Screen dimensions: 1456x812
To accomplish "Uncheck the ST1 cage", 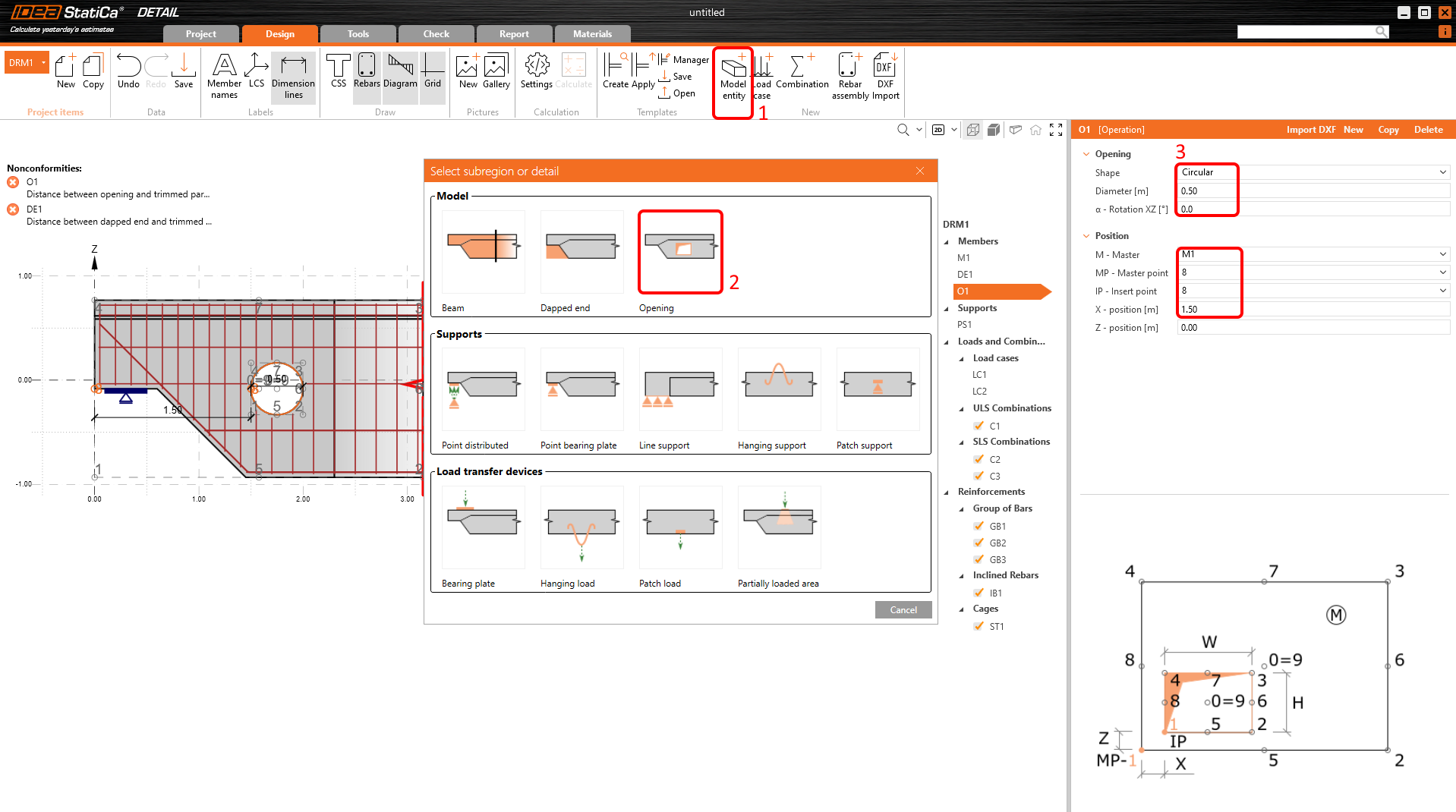I will [979, 626].
